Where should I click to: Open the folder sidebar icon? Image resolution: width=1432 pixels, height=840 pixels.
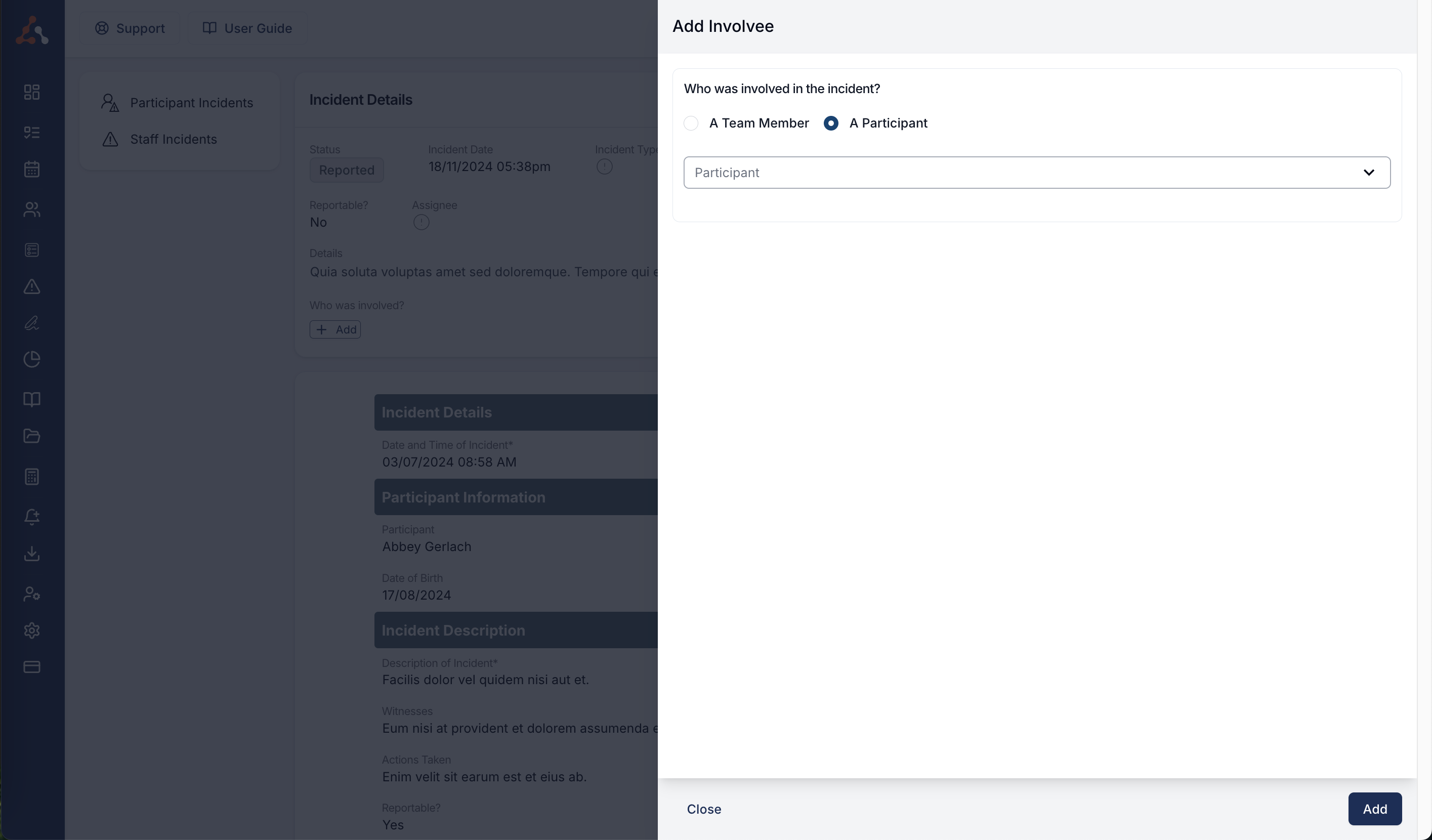pos(32,436)
